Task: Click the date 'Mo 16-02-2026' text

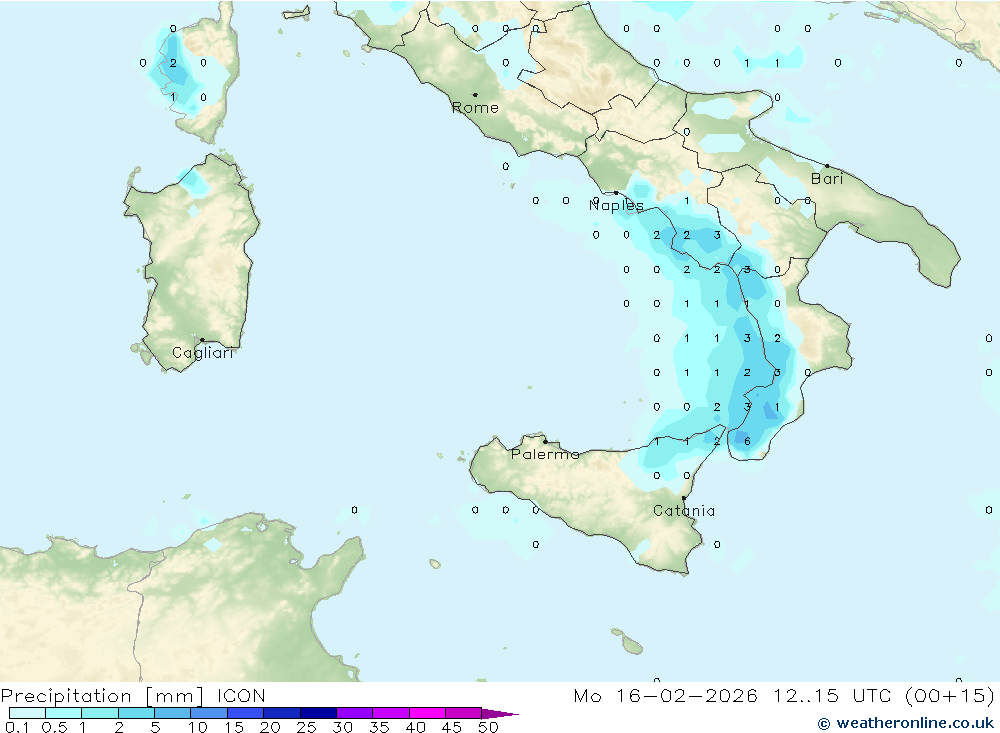Action: coord(666,696)
